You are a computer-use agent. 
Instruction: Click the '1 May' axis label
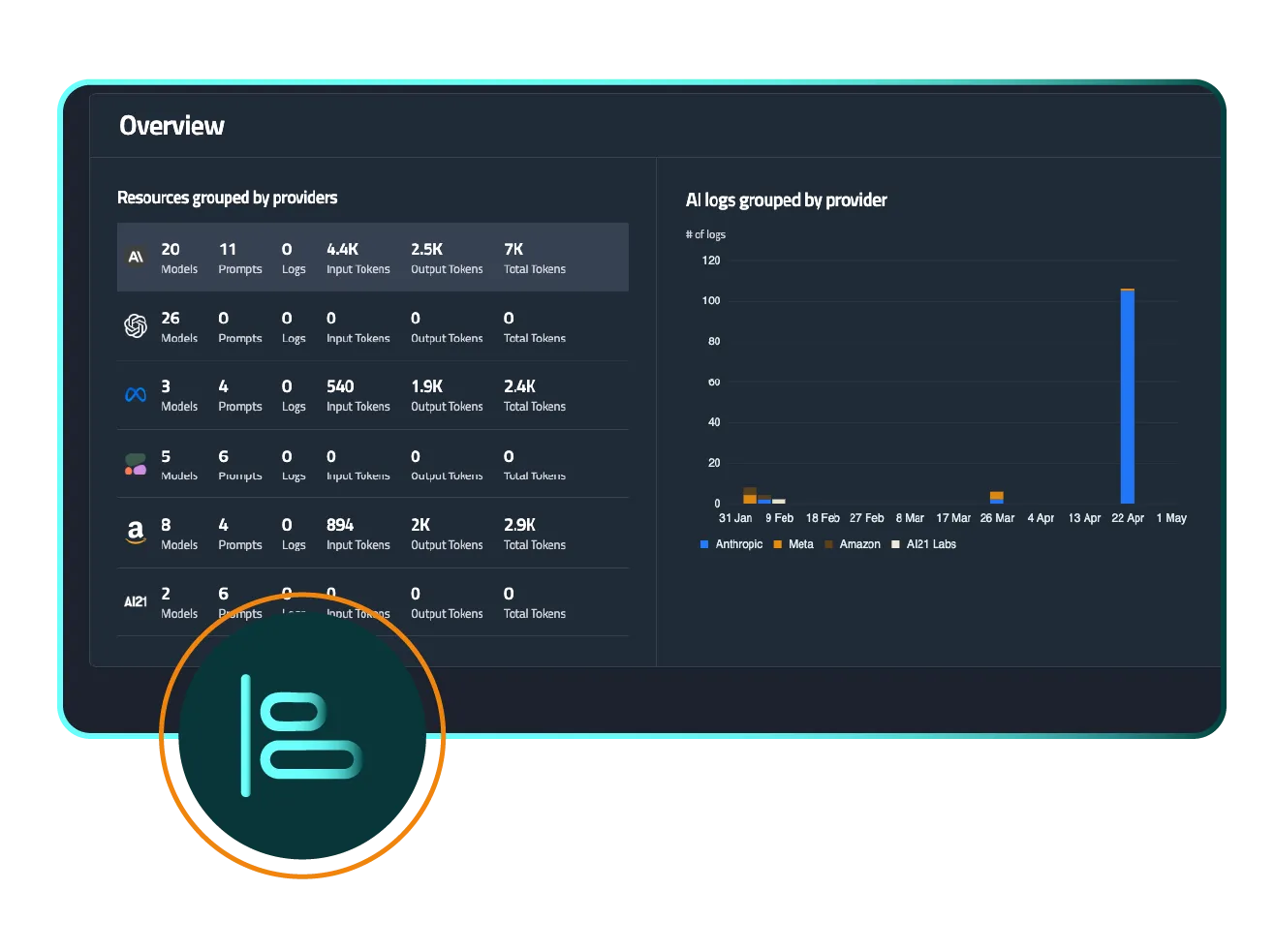[1171, 518]
